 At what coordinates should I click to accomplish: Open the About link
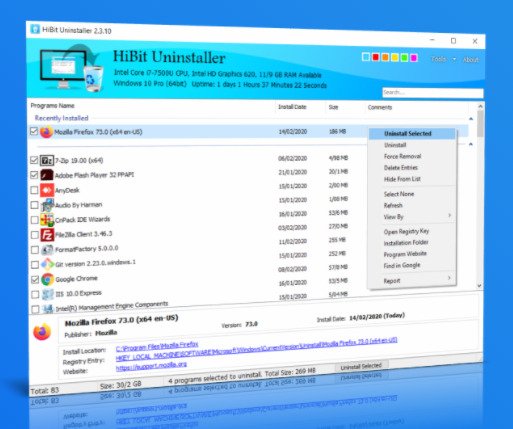pyautogui.click(x=471, y=60)
